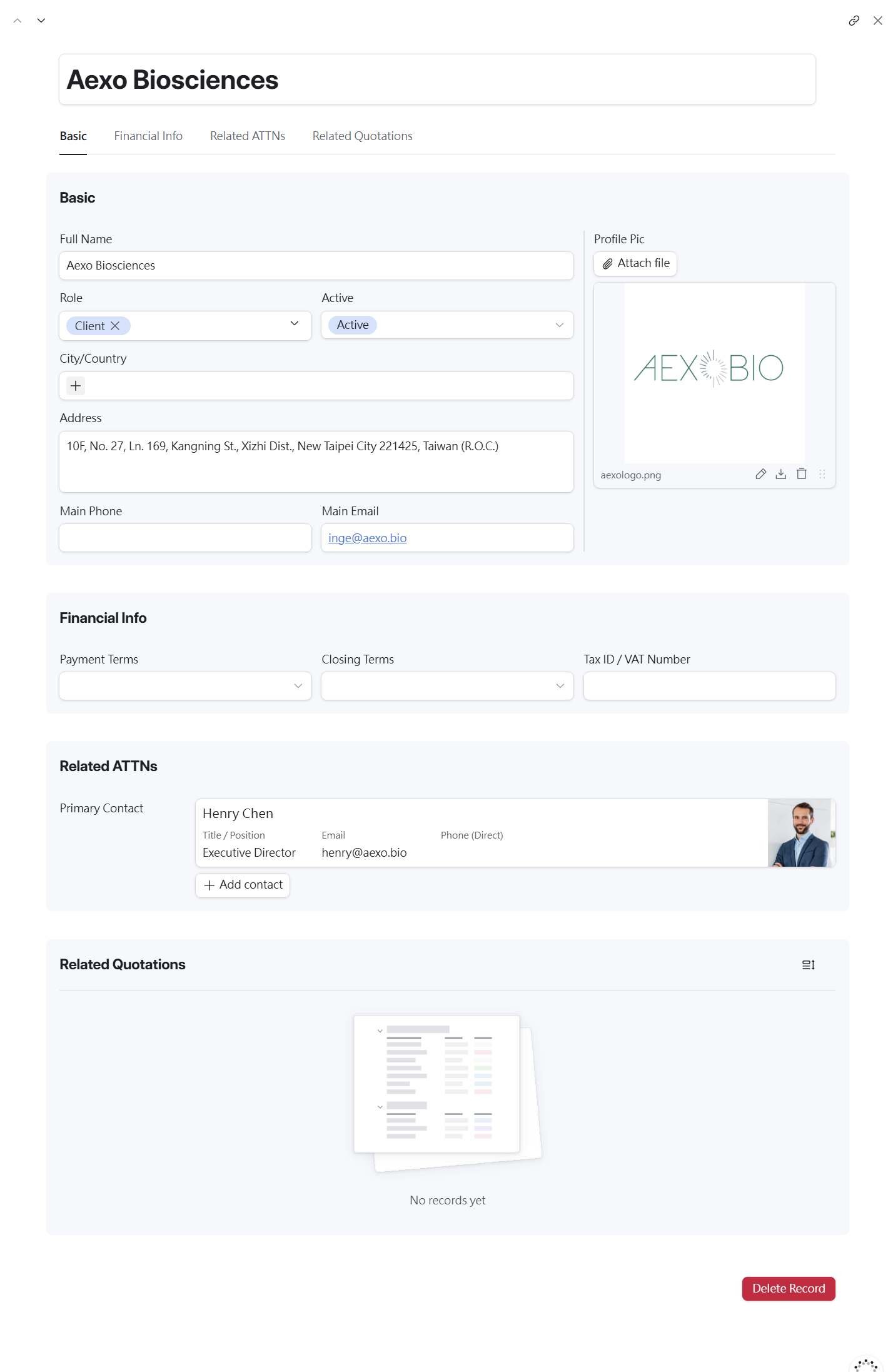The width and height of the screenshot is (888, 1372).
Task: Copy record link via chain icon
Action: (x=854, y=21)
